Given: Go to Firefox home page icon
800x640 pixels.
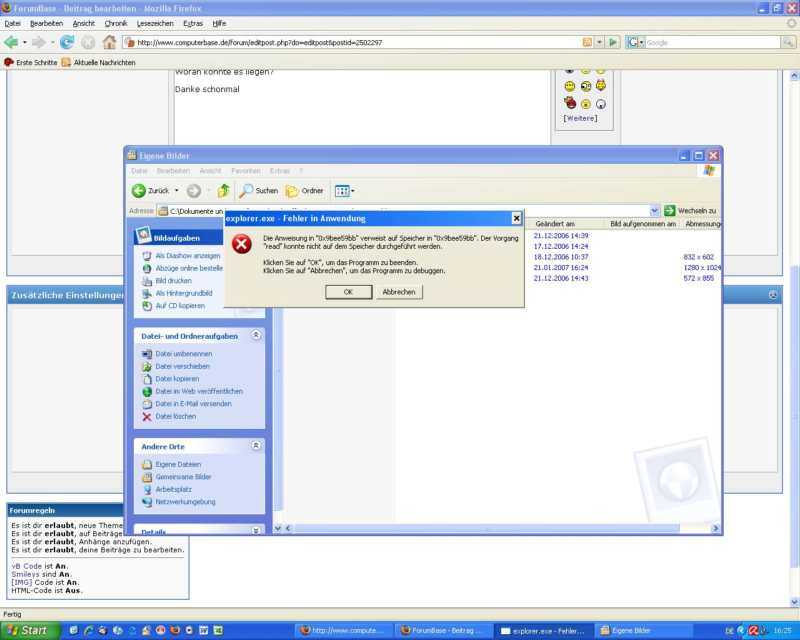Looking at the screenshot, I should [x=109, y=42].
